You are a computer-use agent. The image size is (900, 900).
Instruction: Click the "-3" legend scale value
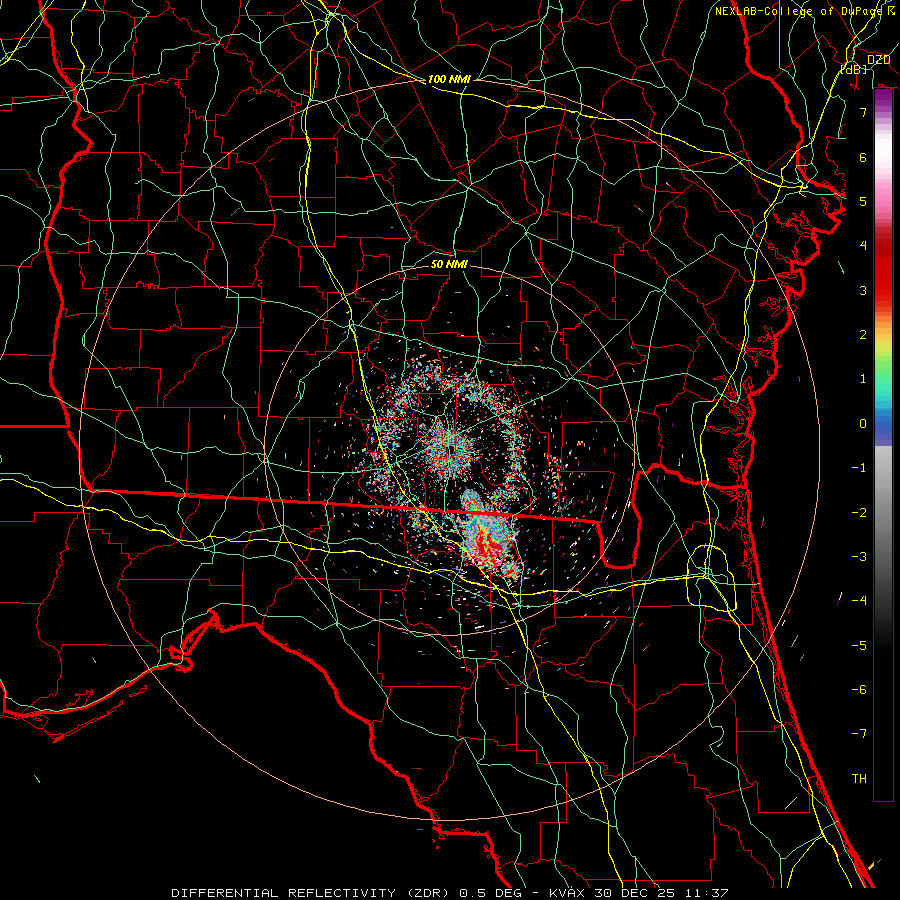click(859, 557)
